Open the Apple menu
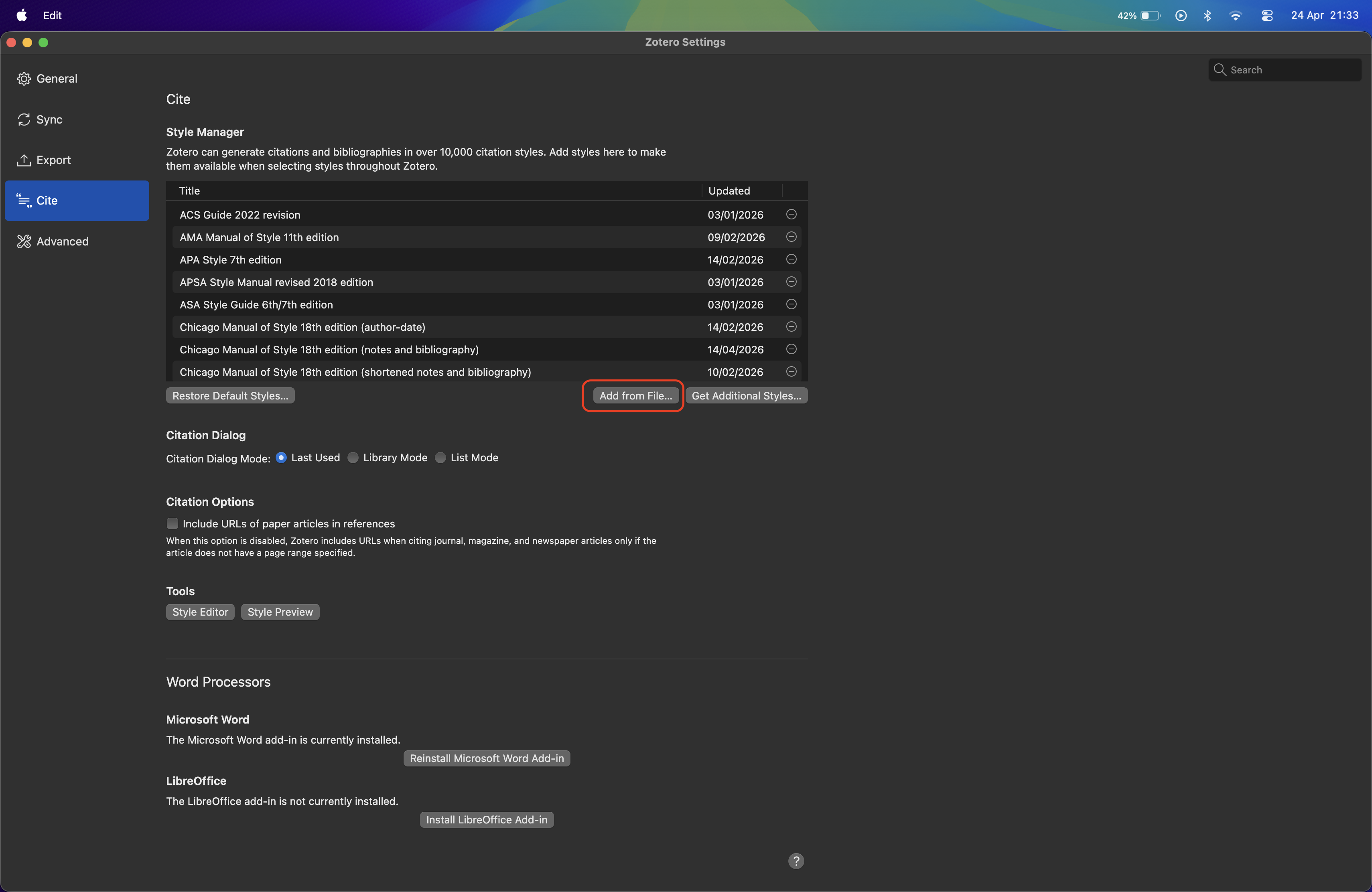The image size is (1372, 892). [21, 16]
